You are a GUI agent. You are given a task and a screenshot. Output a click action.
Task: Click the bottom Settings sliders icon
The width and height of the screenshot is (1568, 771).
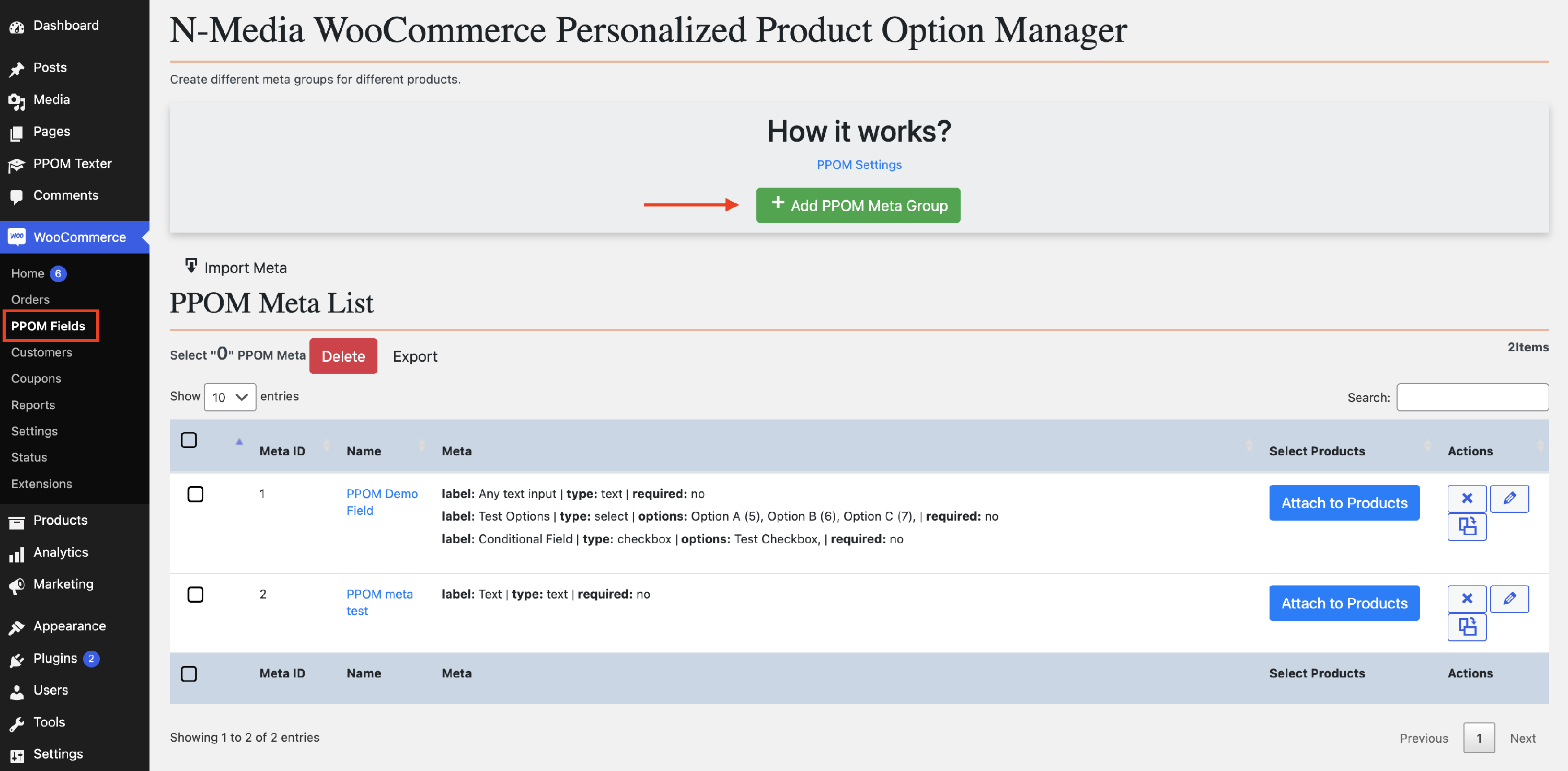pos(16,755)
